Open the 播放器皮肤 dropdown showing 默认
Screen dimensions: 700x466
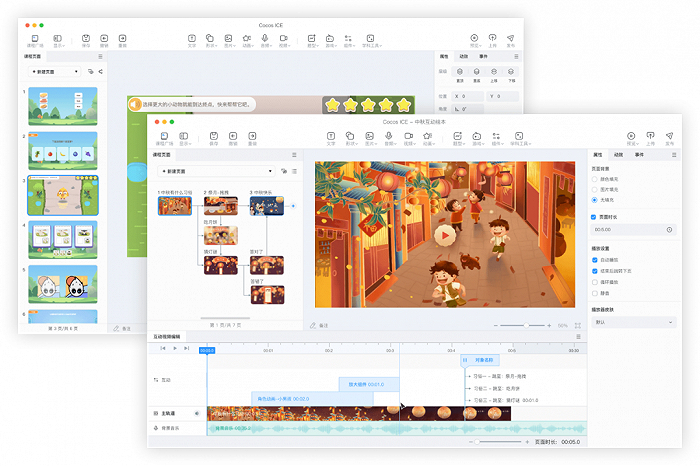coord(633,323)
